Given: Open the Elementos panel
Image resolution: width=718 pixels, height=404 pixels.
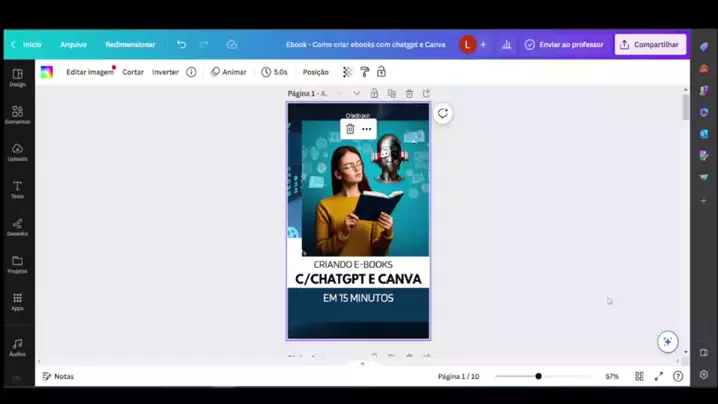Looking at the screenshot, I should tap(17, 115).
